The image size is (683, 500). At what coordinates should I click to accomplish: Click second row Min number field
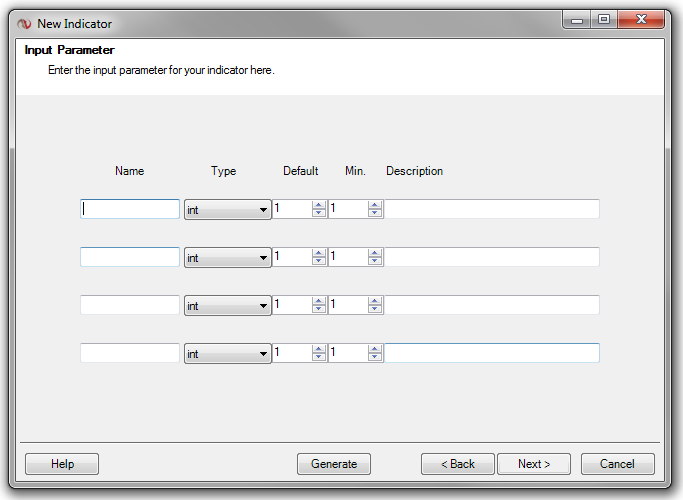coord(348,257)
